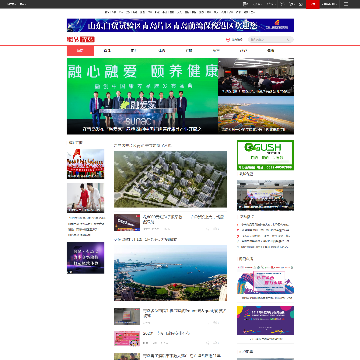
Task: Open the coastal beach aerial photo beside hero
Action: [x=256, y=115]
